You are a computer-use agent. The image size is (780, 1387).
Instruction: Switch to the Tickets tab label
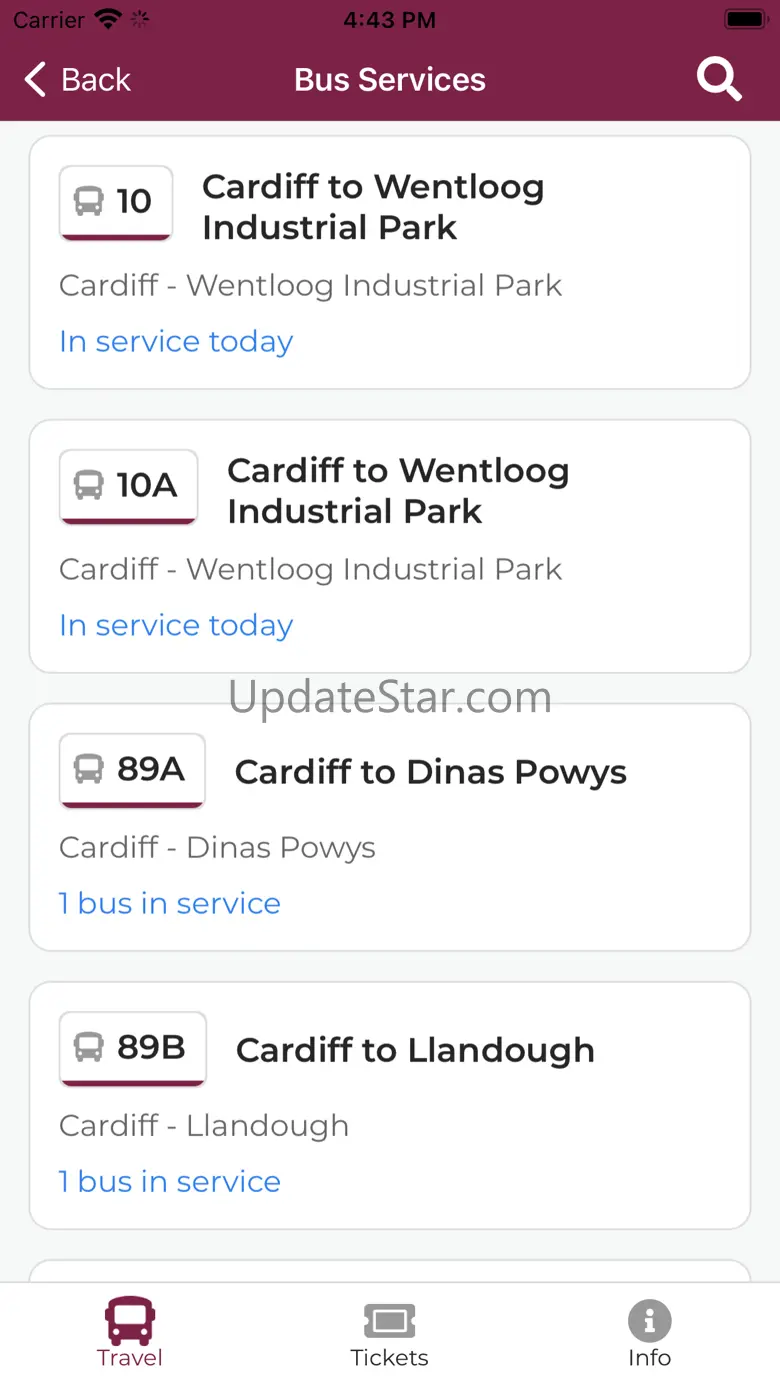(389, 1358)
